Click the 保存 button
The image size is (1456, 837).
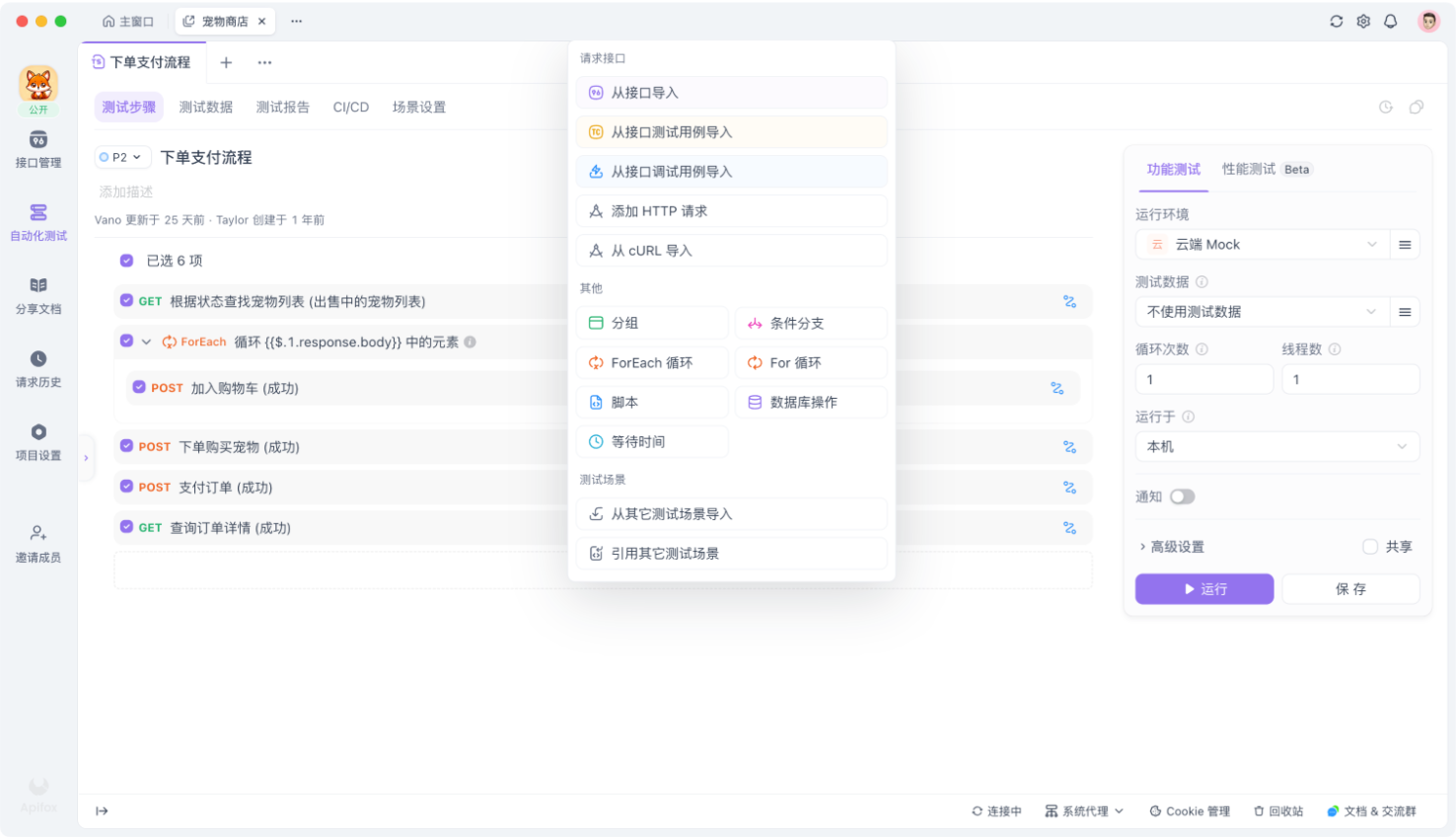1349,589
